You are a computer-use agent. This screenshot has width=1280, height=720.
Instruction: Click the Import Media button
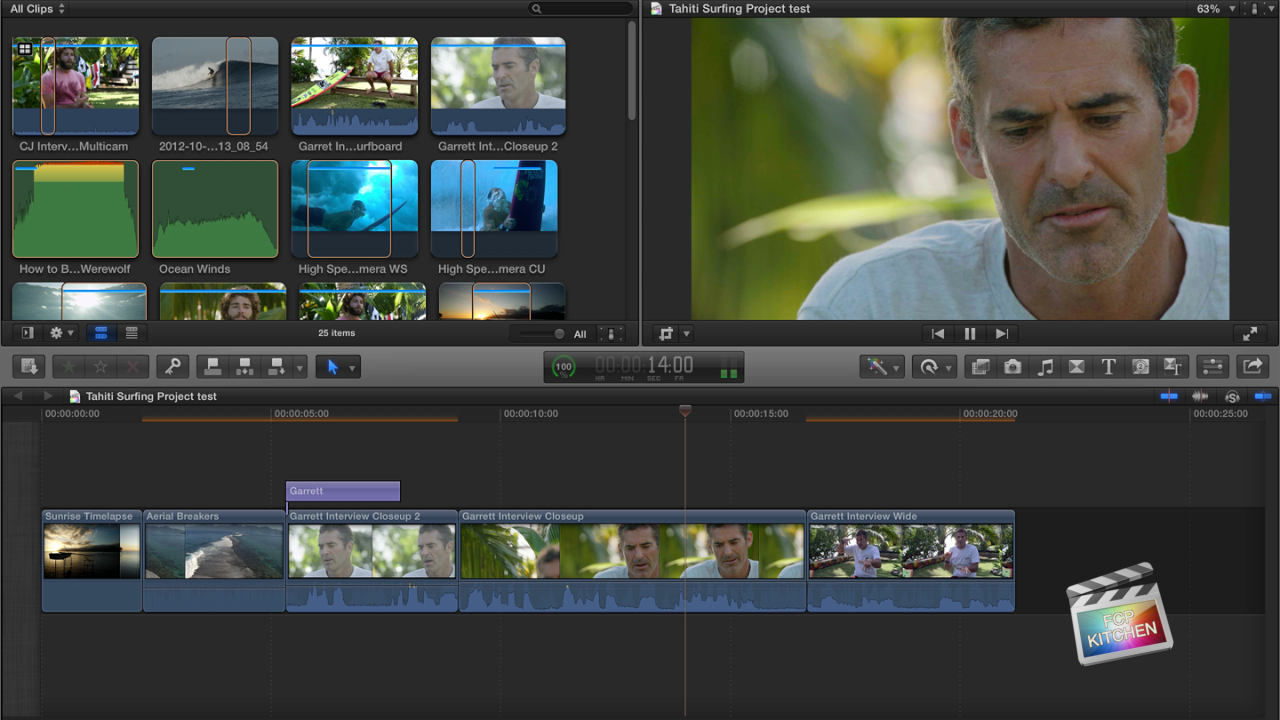(27, 366)
